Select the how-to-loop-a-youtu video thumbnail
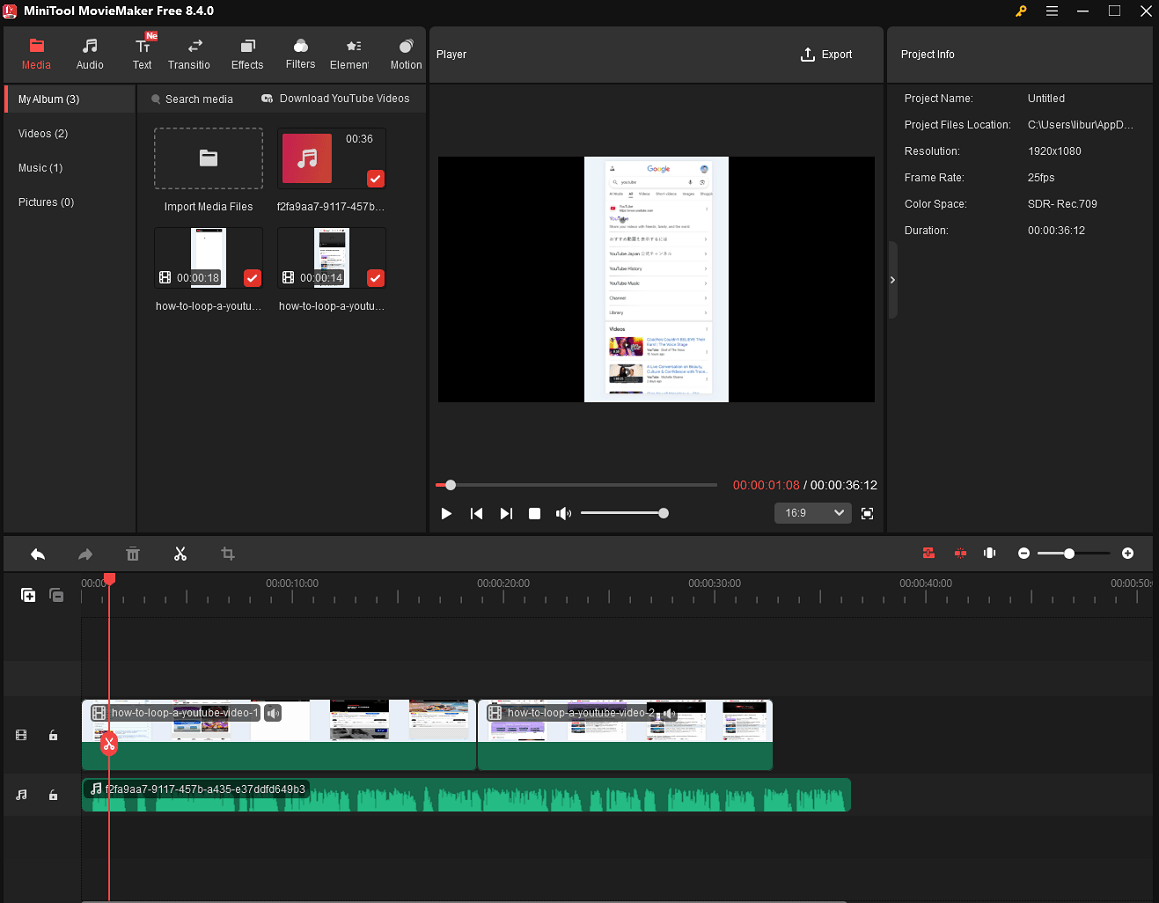 coord(207,257)
